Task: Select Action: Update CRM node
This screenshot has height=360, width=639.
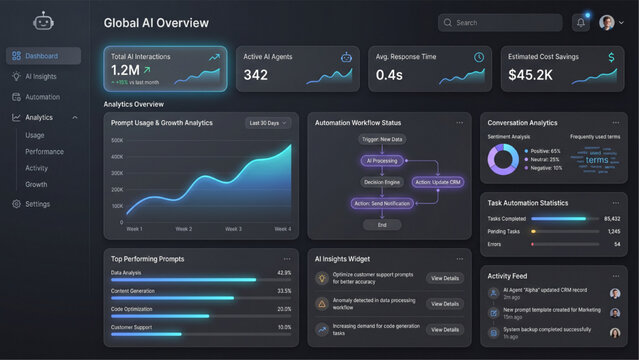Action: pos(438,182)
